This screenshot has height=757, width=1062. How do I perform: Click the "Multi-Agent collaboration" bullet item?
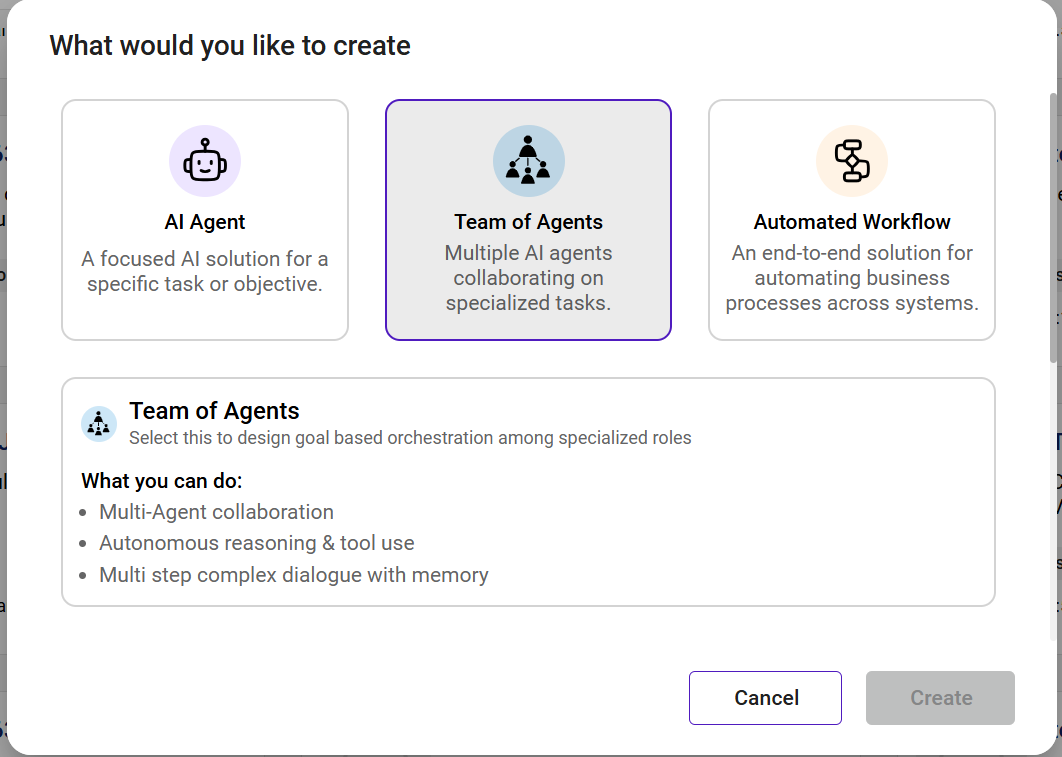tap(216, 512)
